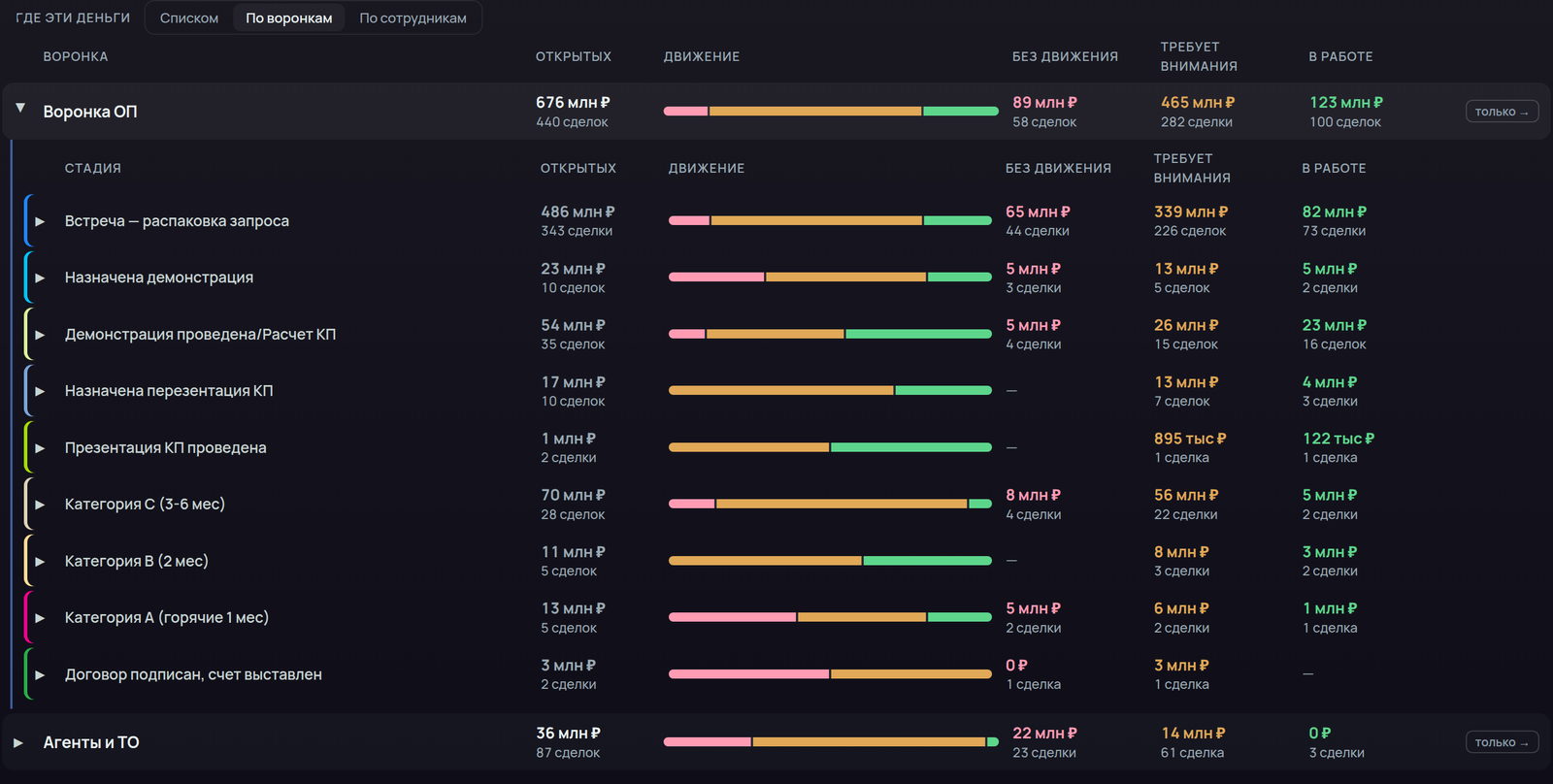
Task: Expand stage «Встреча — распаковка запроса»
Action: click(x=40, y=221)
